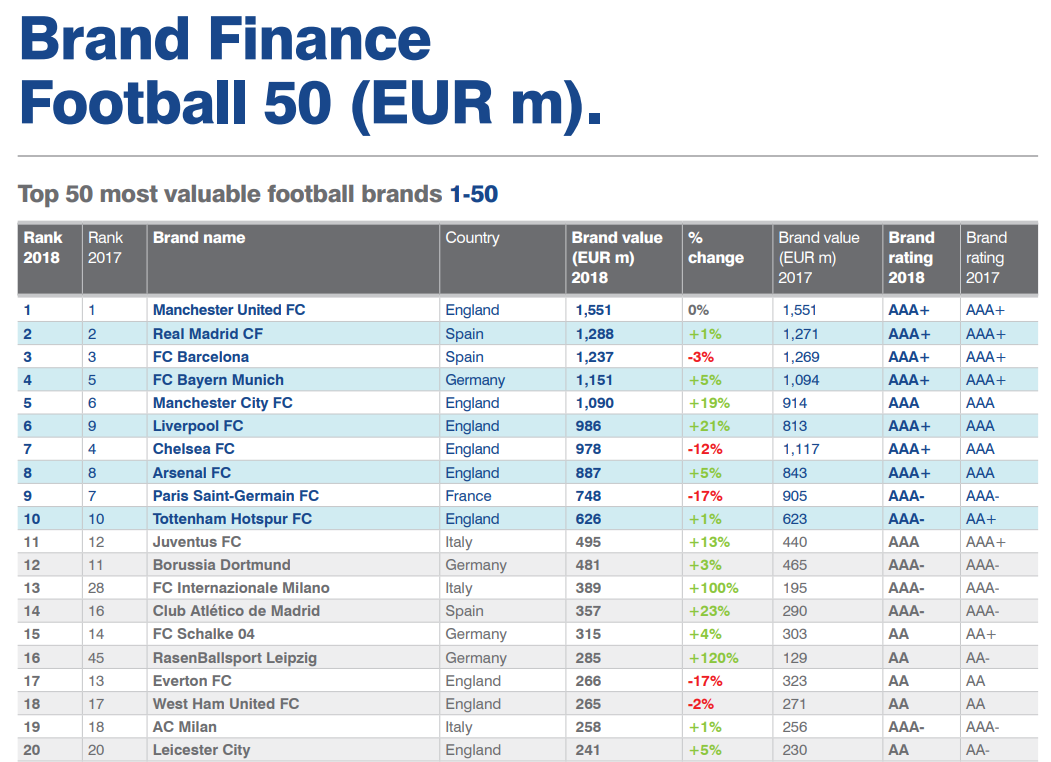Click the FC Barcelona brand name
This screenshot has height=762, width=1051.
tap(200, 357)
